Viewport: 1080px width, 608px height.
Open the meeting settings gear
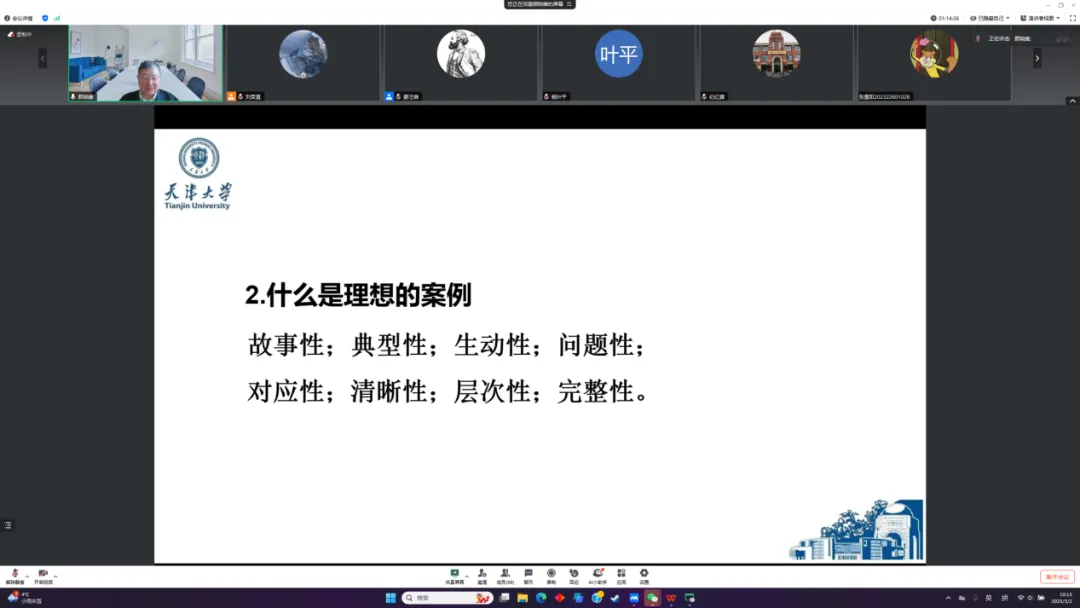(x=645, y=573)
